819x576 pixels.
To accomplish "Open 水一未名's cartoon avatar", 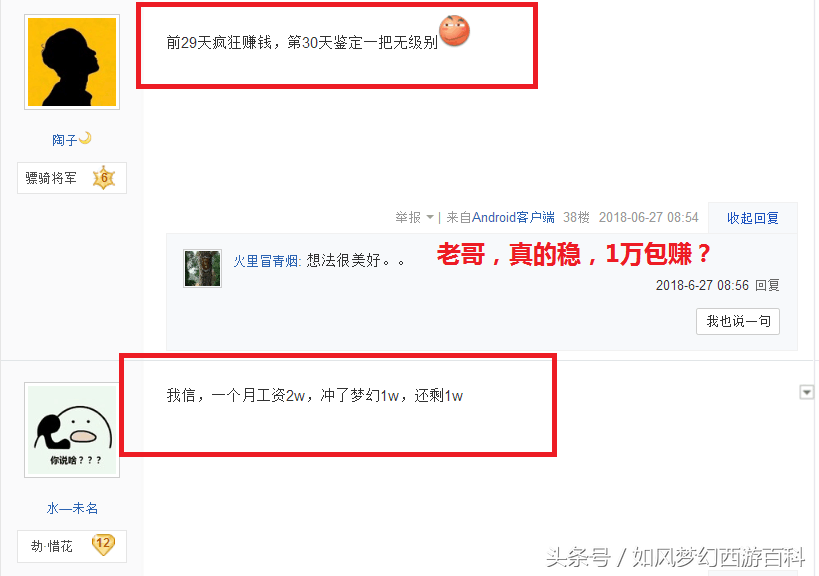I will click(72, 430).
